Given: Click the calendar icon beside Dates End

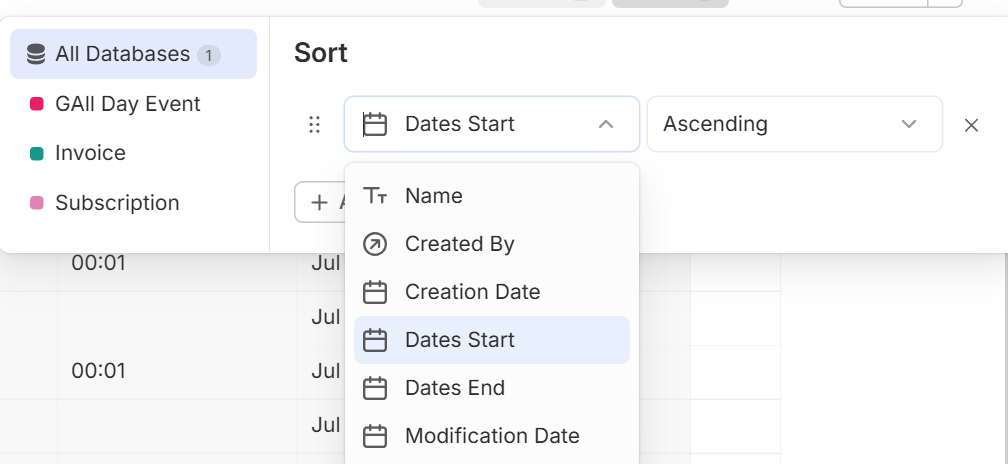Looking at the screenshot, I should (375, 388).
